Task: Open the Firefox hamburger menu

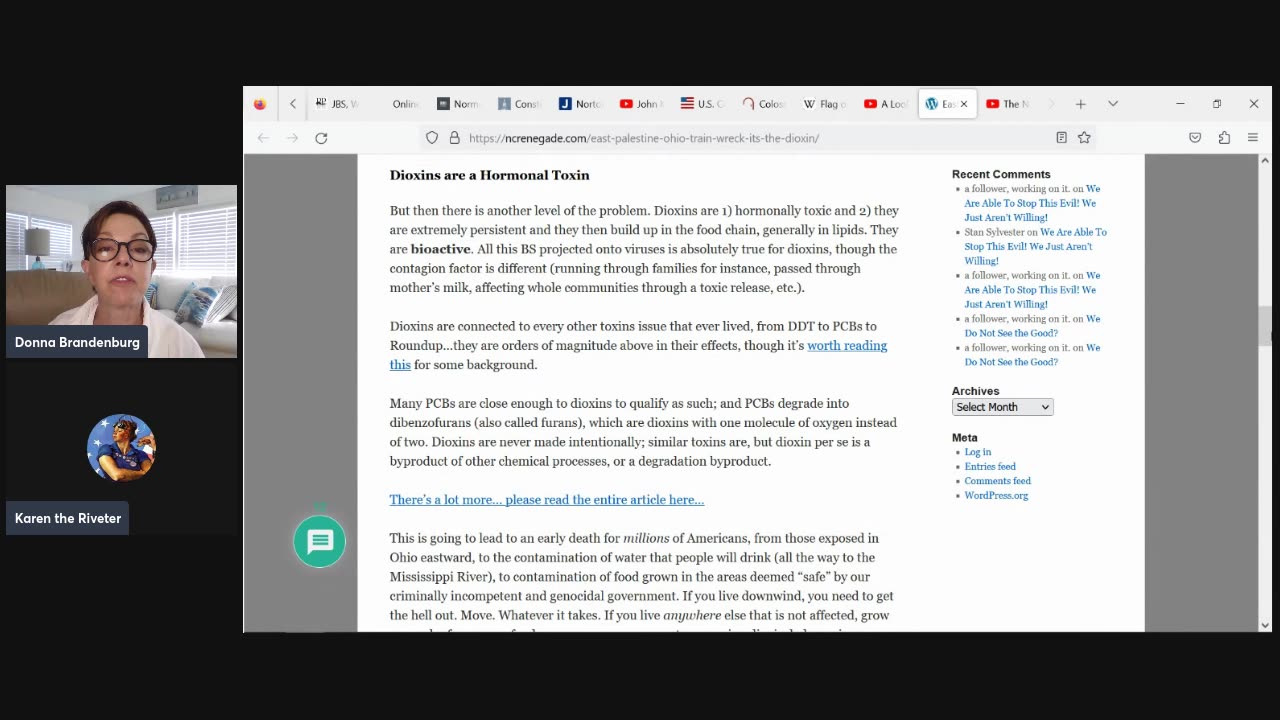Action: tap(1253, 138)
